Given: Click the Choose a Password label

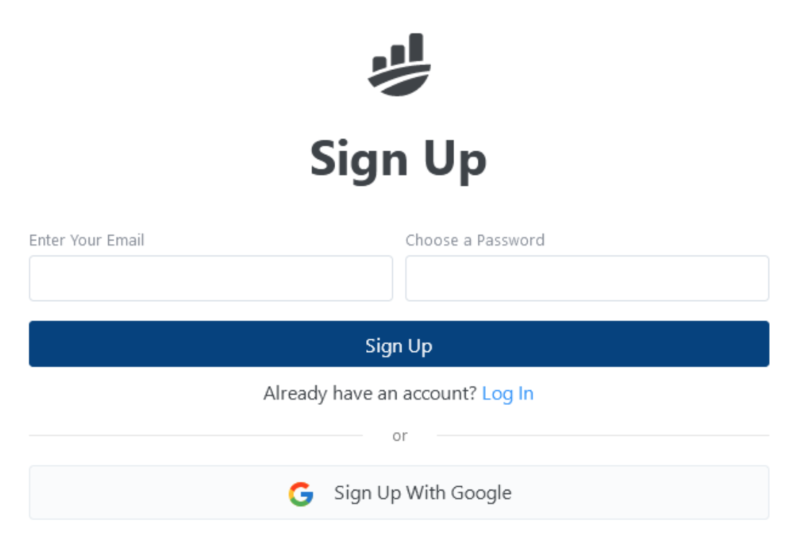Looking at the screenshot, I should tap(475, 240).
